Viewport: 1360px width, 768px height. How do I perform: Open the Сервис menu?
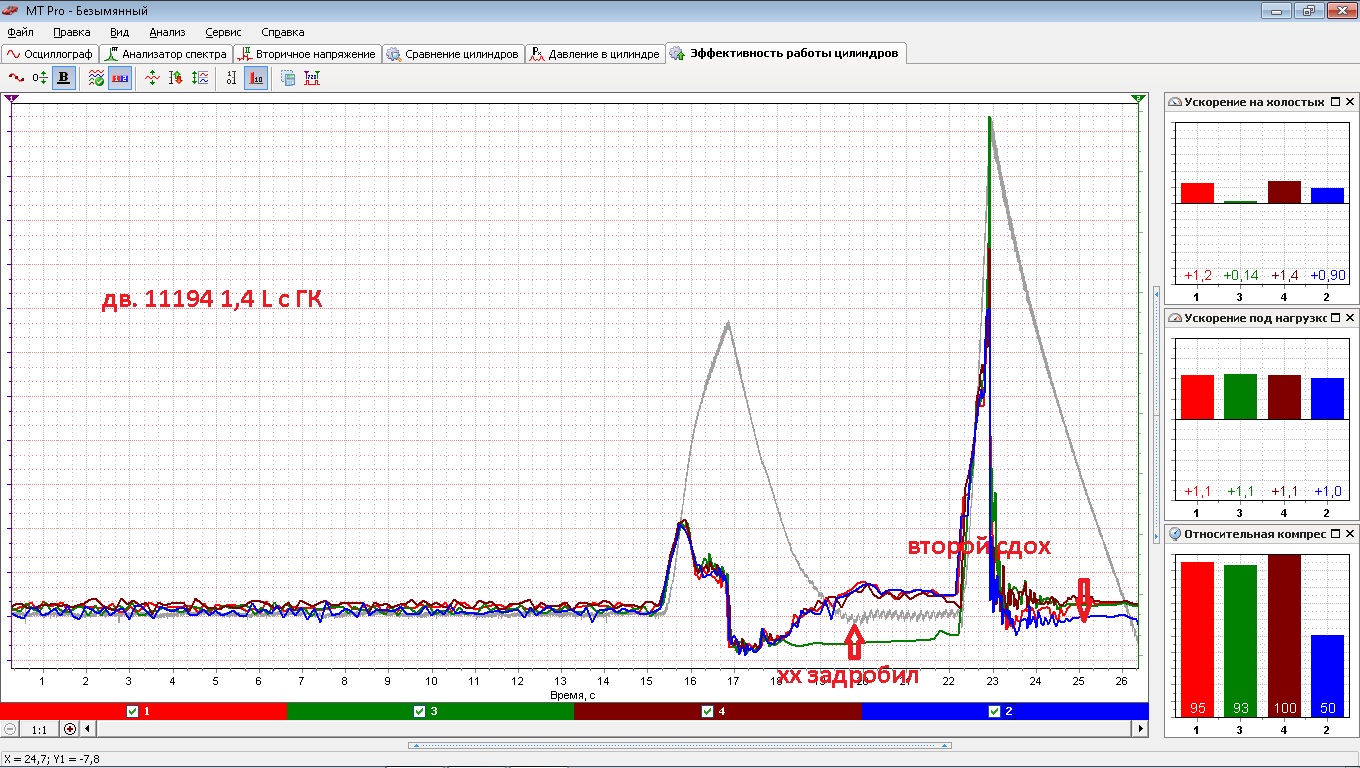coord(223,32)
